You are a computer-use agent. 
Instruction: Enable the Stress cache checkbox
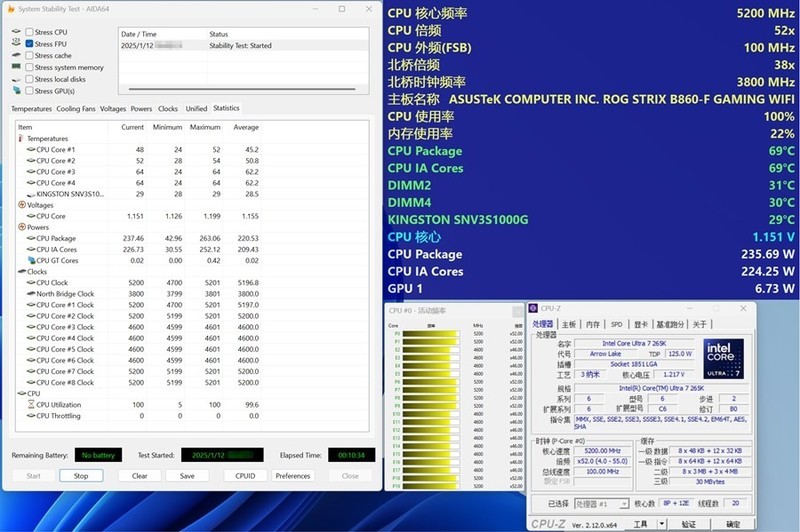click(x=29, y=55)
